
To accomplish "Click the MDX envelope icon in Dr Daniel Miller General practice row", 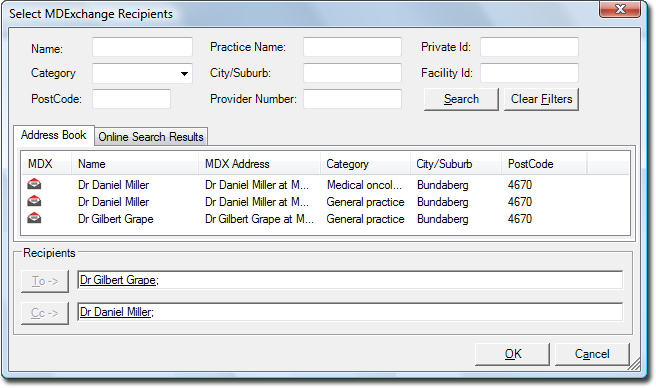I will pyautogui.click(x=34, y=201).
